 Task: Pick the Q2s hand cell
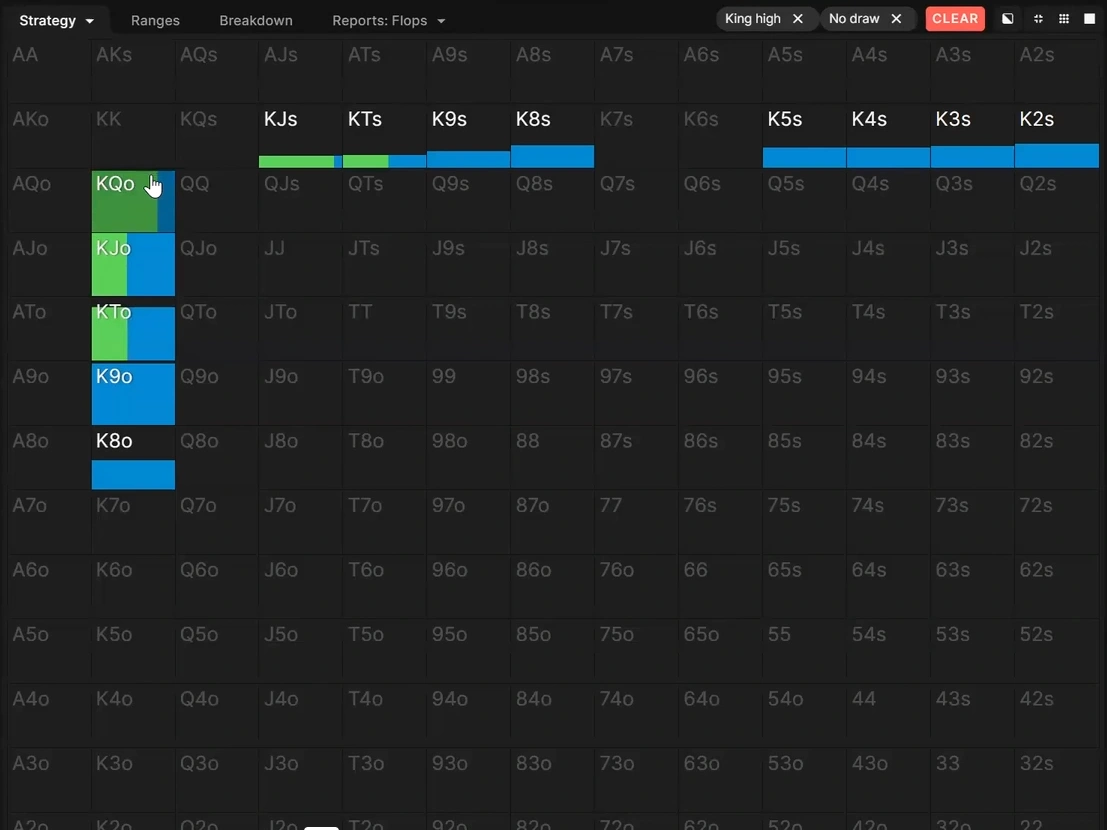pyautogui.click(x=1057, y=201)
